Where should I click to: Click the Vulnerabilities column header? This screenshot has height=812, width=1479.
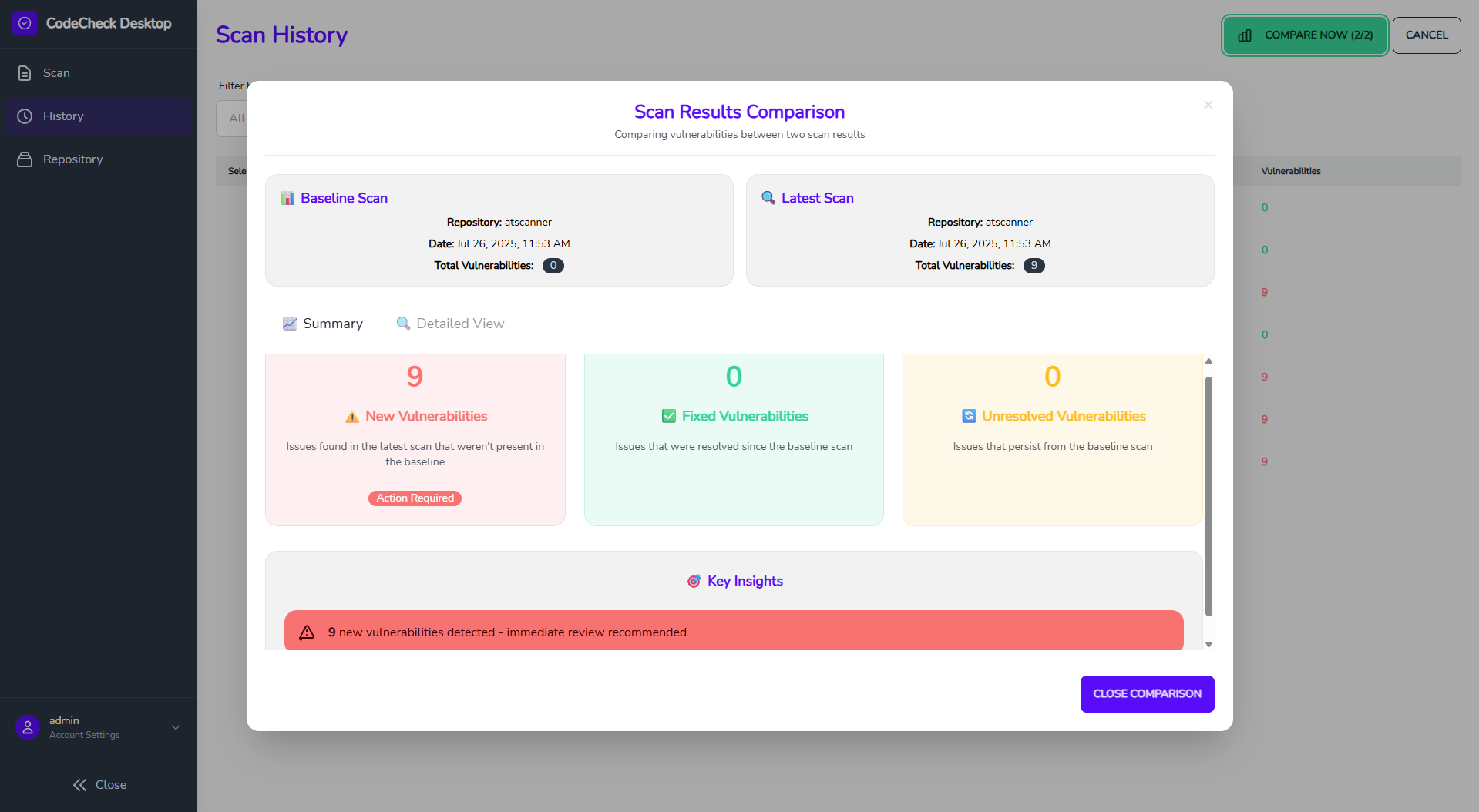pyautogui.click(x=1291, y=171)
